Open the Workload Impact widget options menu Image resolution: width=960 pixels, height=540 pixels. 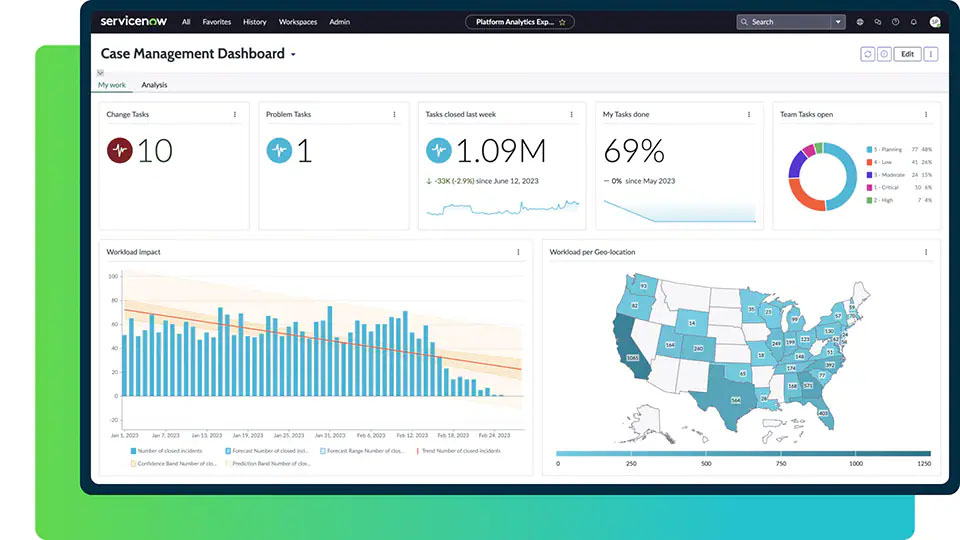click(x=518, y=252)
